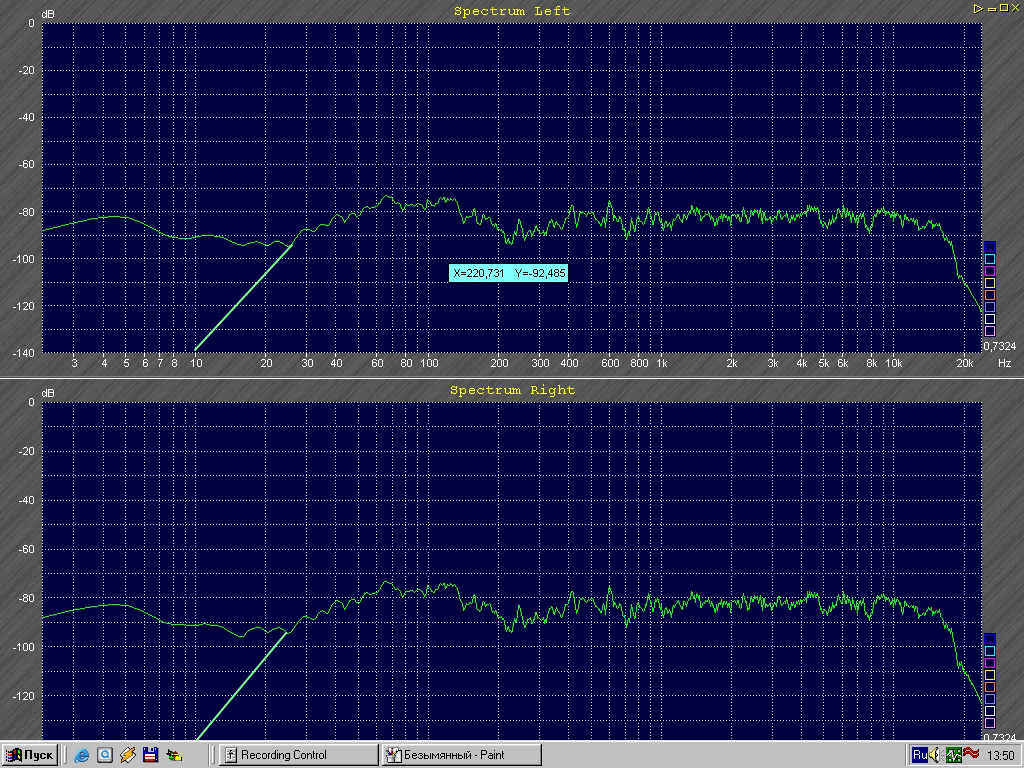This screenshot has height=768, width=1024.
Task: Select the orange swatch in Spectrum Left
Action: [x=990, y=295]
